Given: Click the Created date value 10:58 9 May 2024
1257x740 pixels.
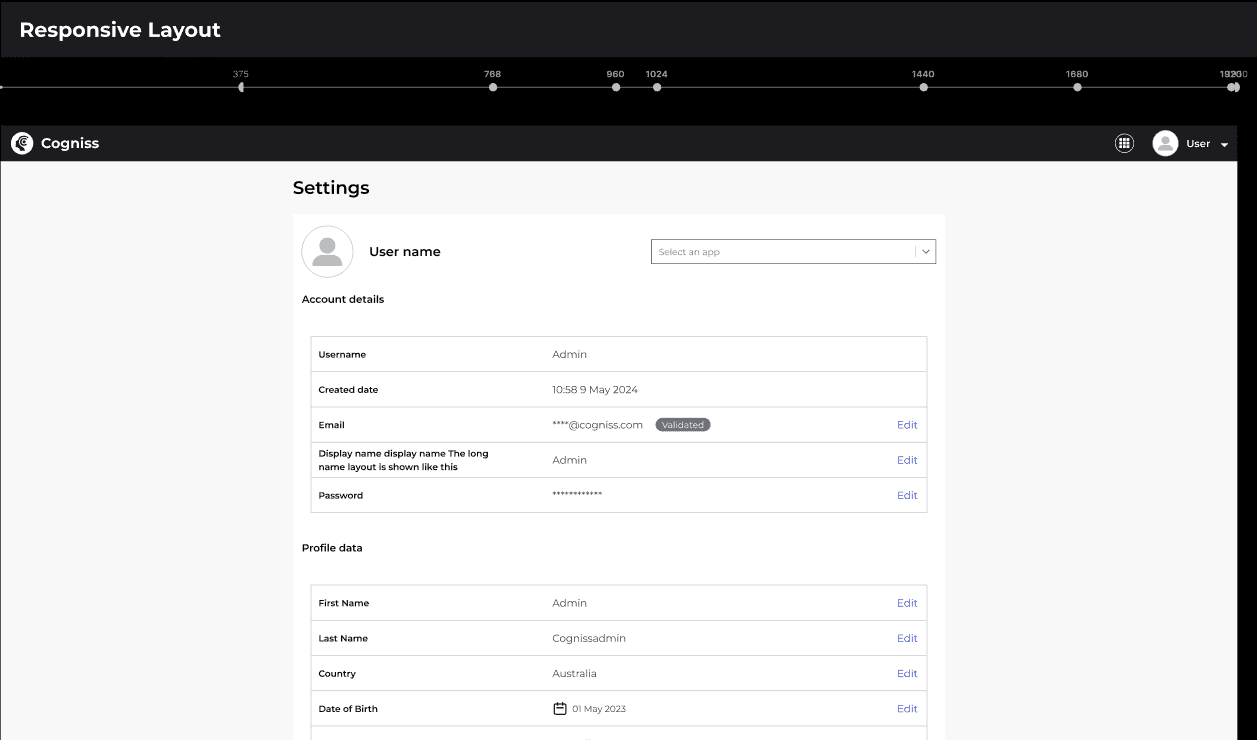Looking at the screenshot, I should click(595, 390).
